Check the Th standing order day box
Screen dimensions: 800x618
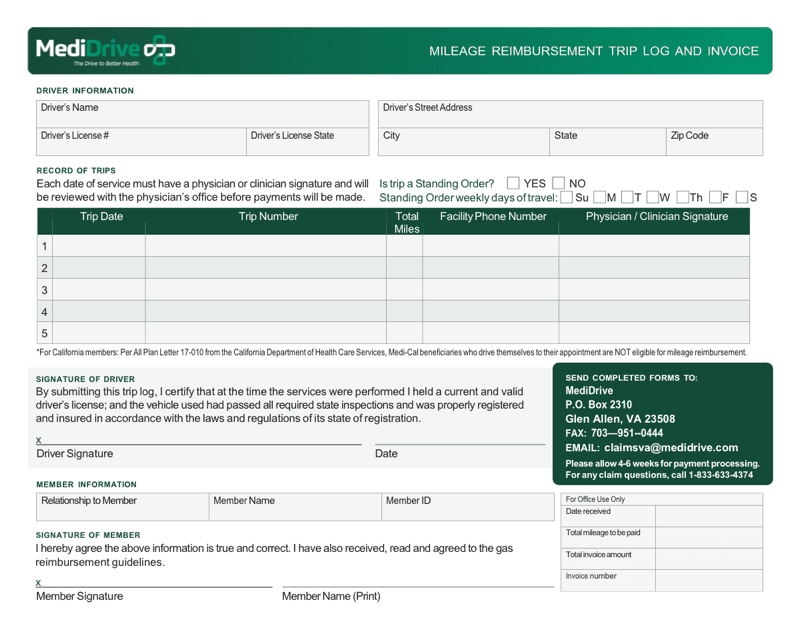pos(682,198)
